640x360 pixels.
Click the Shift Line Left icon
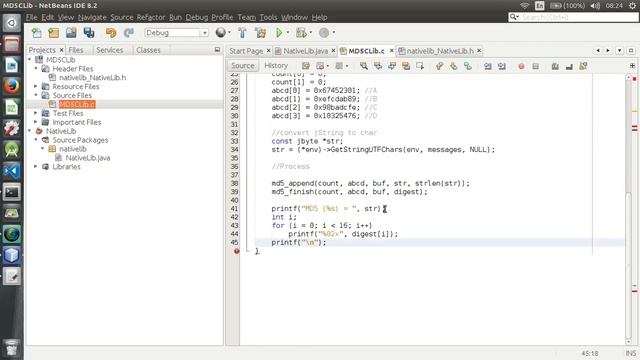point(487,66)
